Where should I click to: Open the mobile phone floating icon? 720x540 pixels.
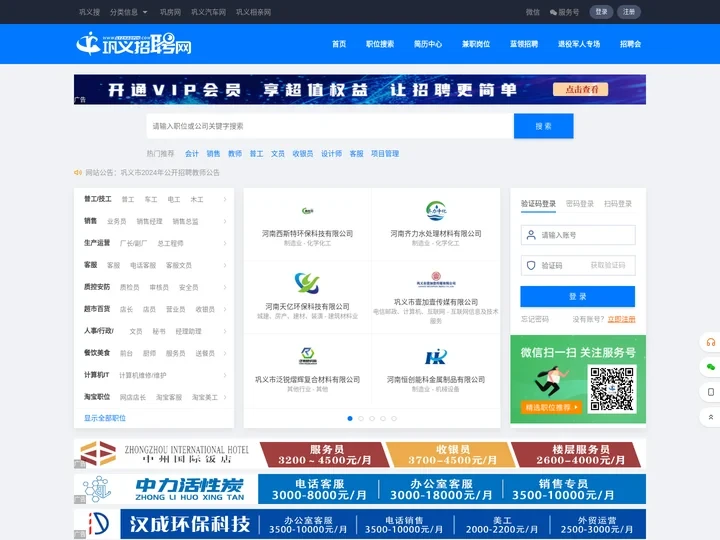(x=710, y=392)
